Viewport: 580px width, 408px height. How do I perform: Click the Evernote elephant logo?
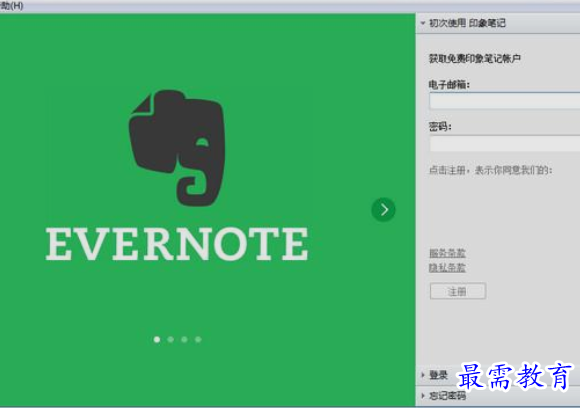coord(177,148)
